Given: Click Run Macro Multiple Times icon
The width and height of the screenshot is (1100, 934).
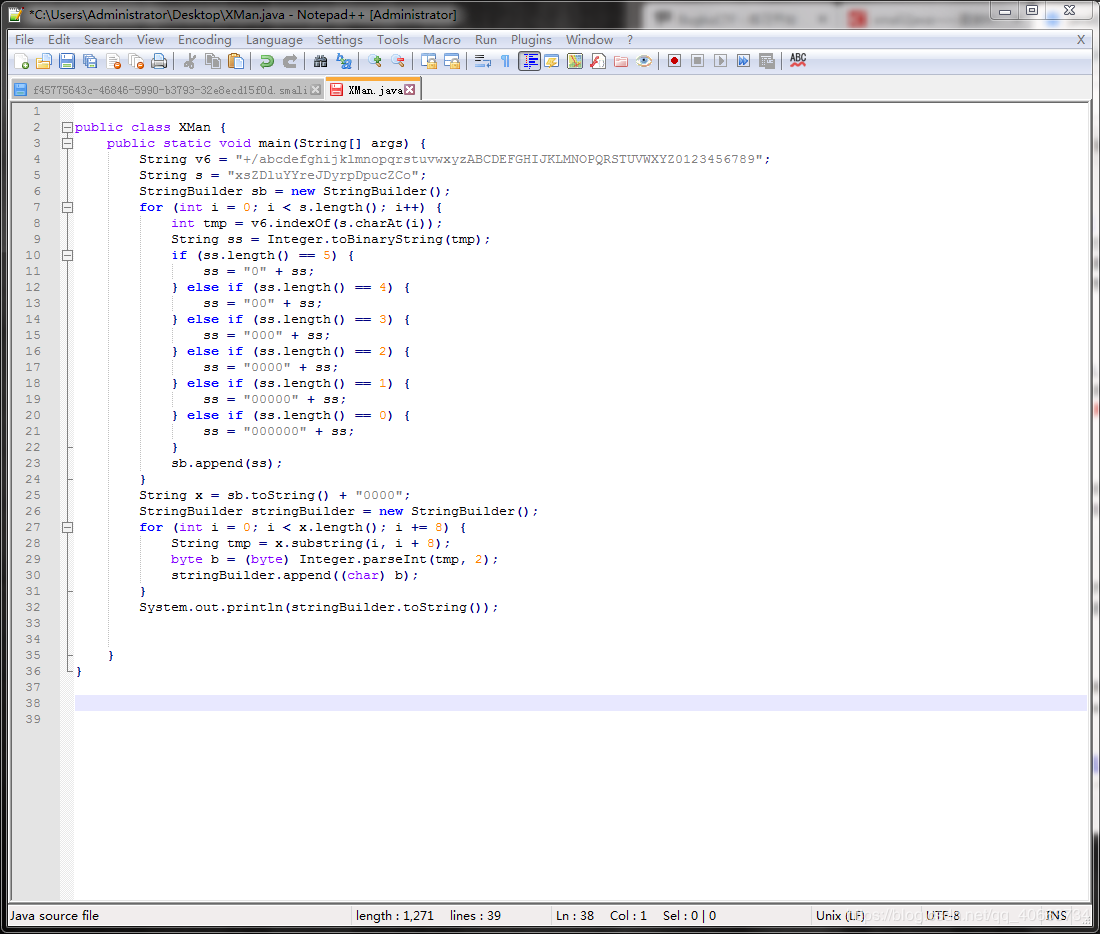Looking at the screenshot, I should pyautogui.click(x=744, y=61).
